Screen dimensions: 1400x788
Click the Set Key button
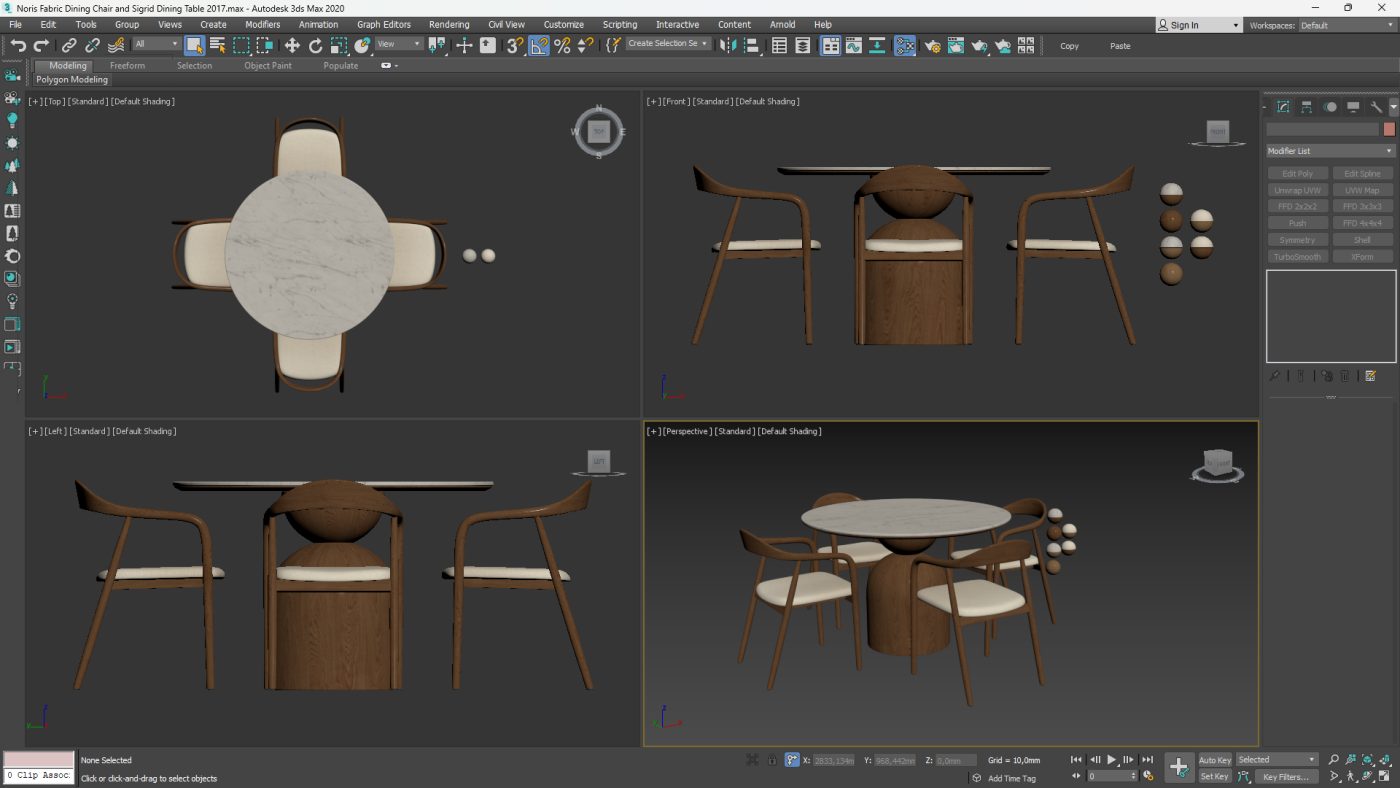(1215, 776)
